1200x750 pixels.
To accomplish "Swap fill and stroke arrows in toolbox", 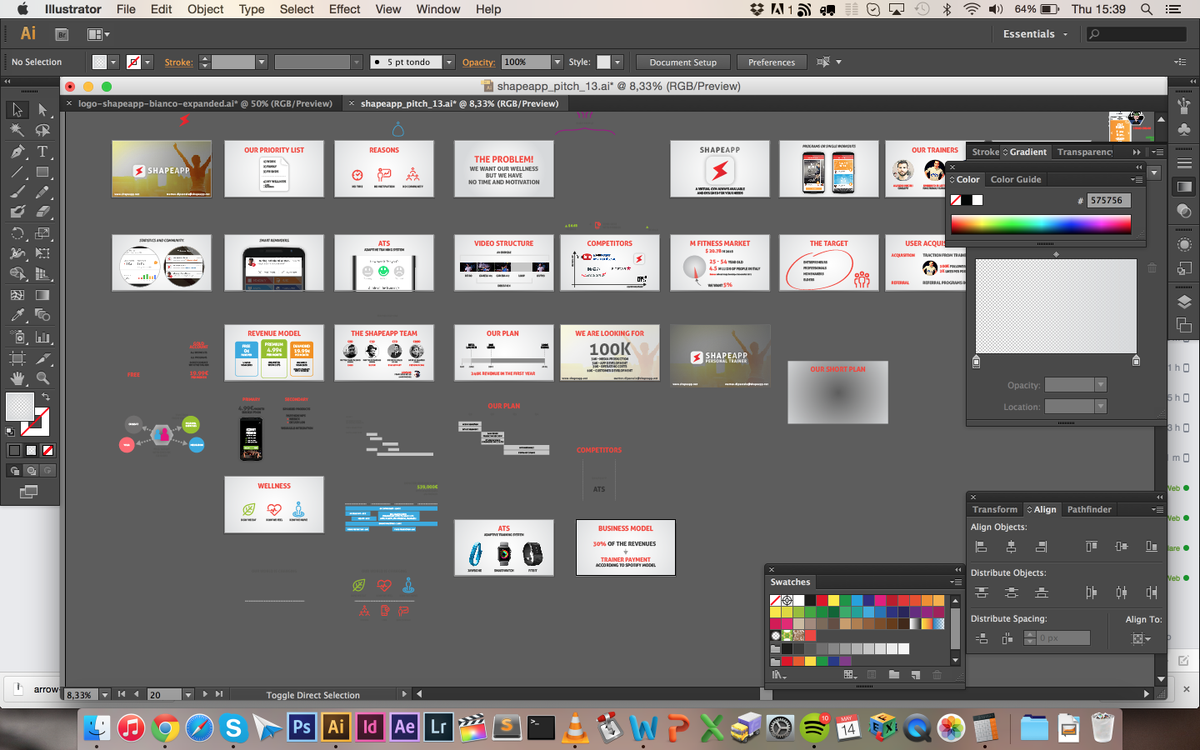I will 47,398.
